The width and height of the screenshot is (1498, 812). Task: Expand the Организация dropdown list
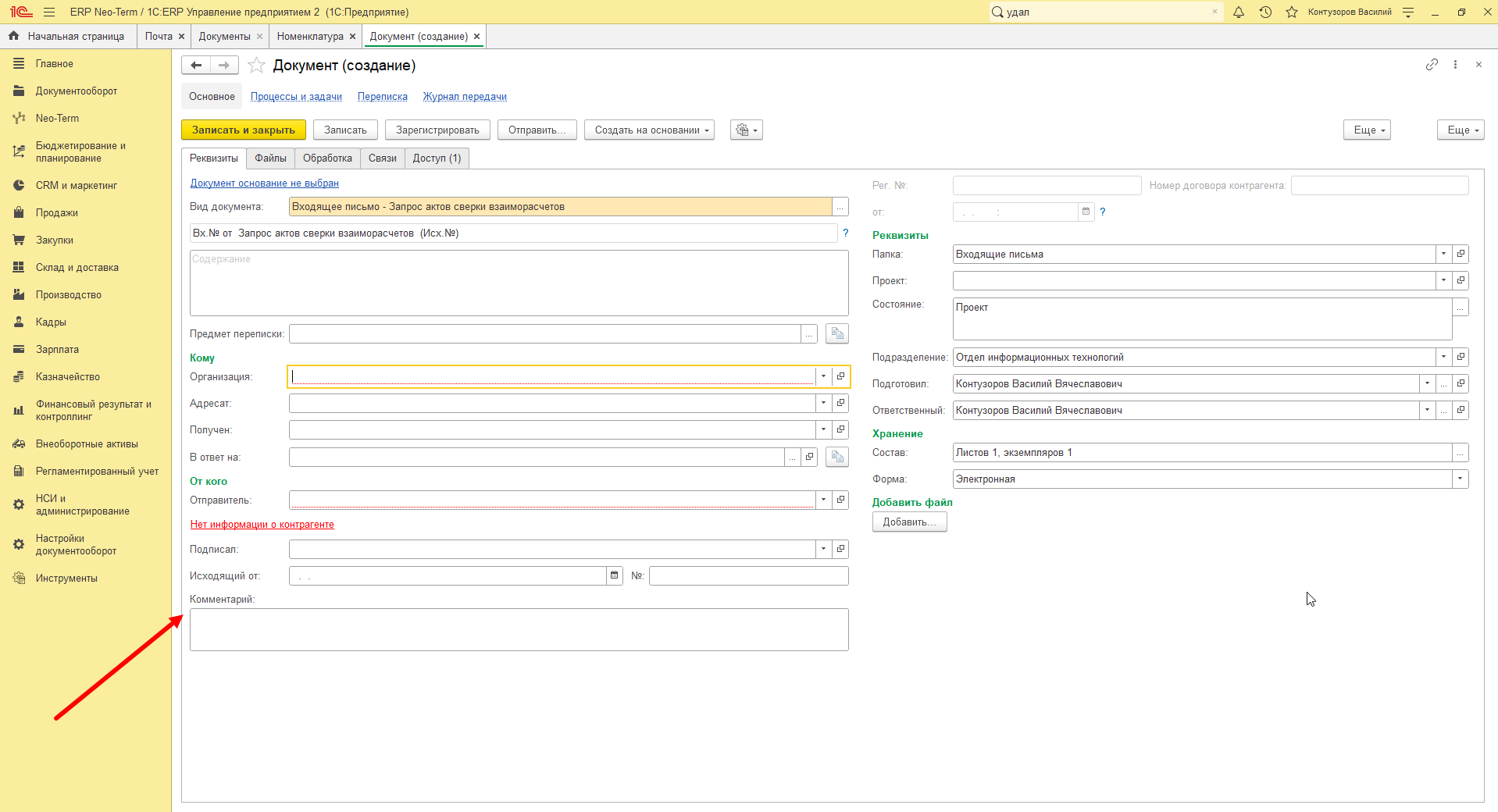[x=823, y=376]
